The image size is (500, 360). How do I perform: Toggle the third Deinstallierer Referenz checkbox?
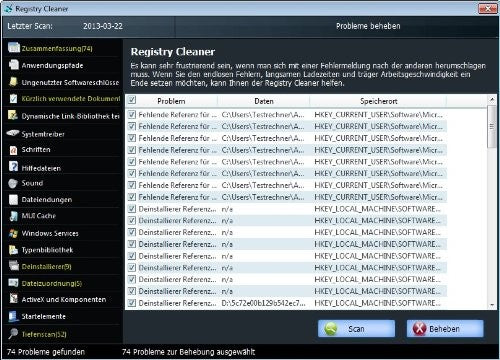(x=132, y=232)
